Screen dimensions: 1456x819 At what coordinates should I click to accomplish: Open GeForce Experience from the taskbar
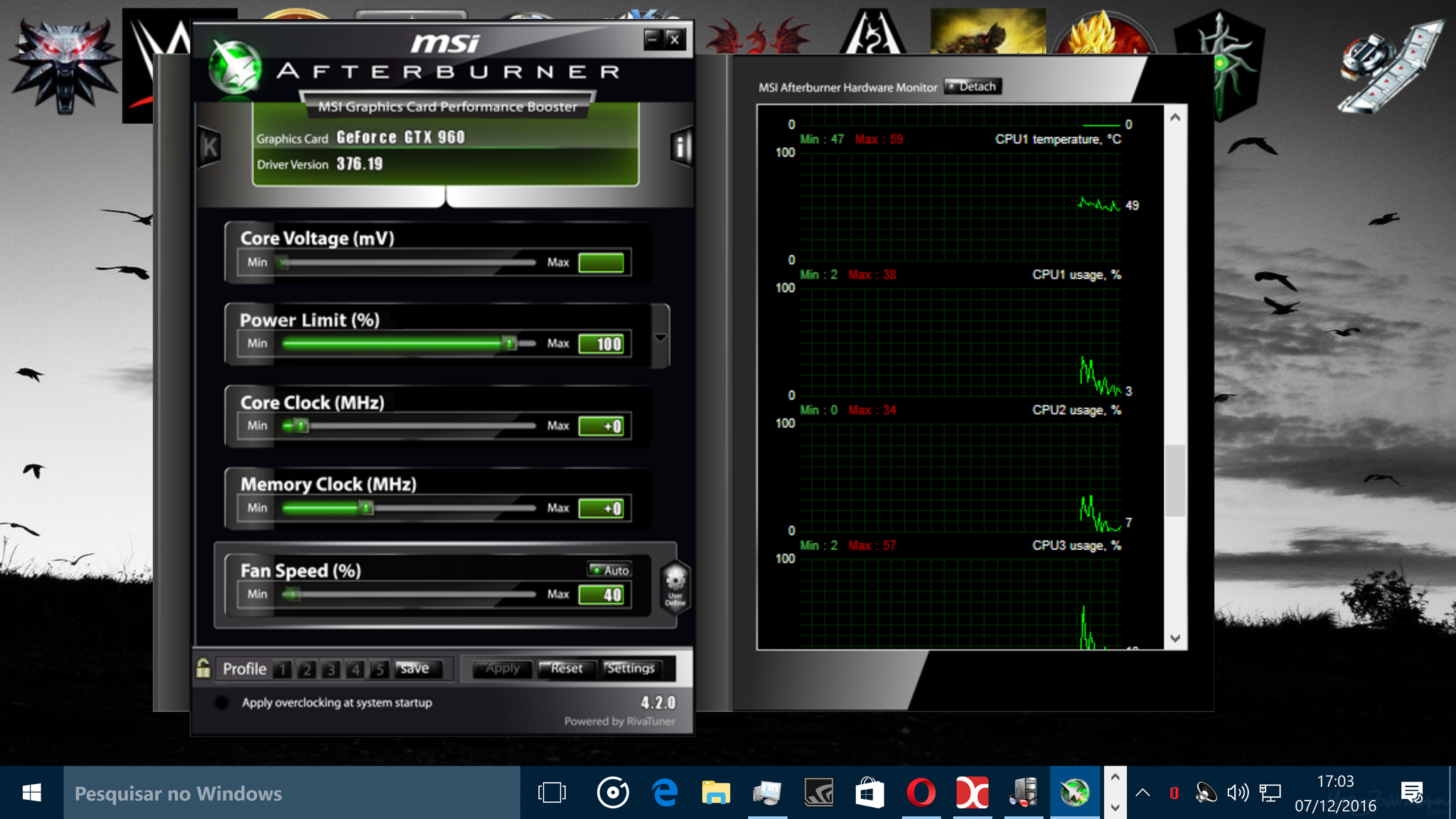[x=818, y=793]
